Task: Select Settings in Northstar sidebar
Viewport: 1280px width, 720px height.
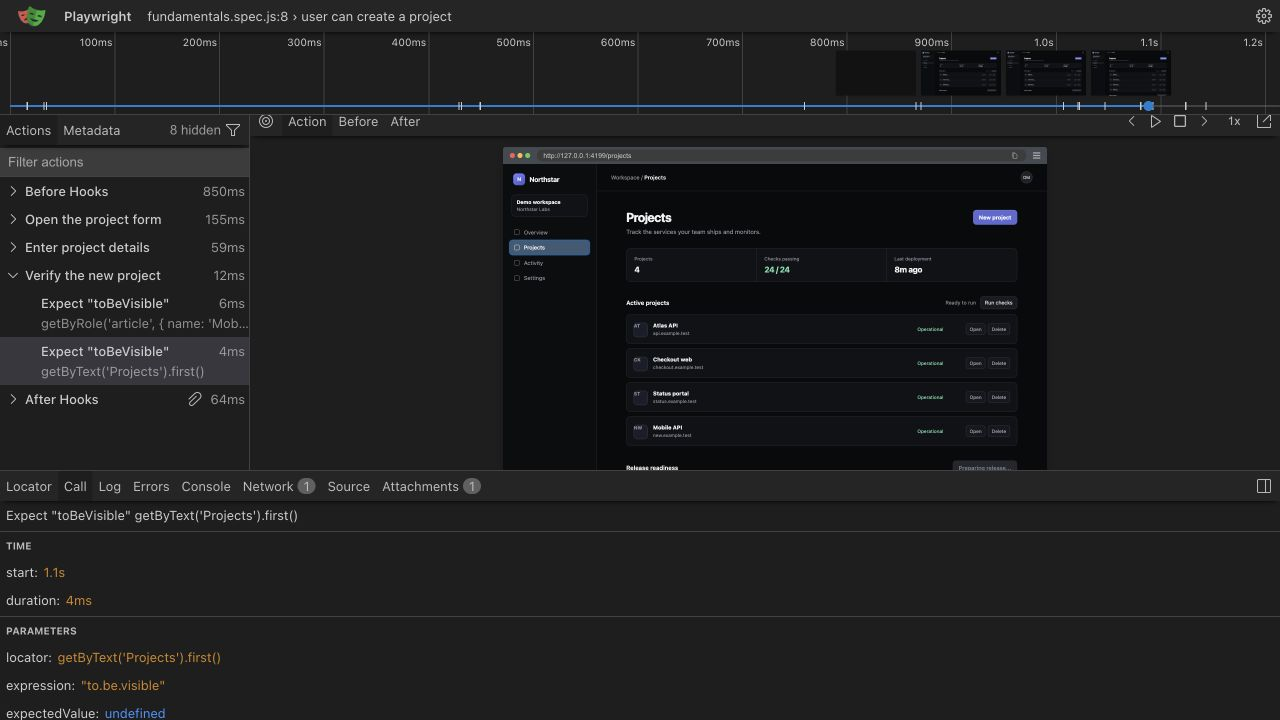Action: coord(549,278)
